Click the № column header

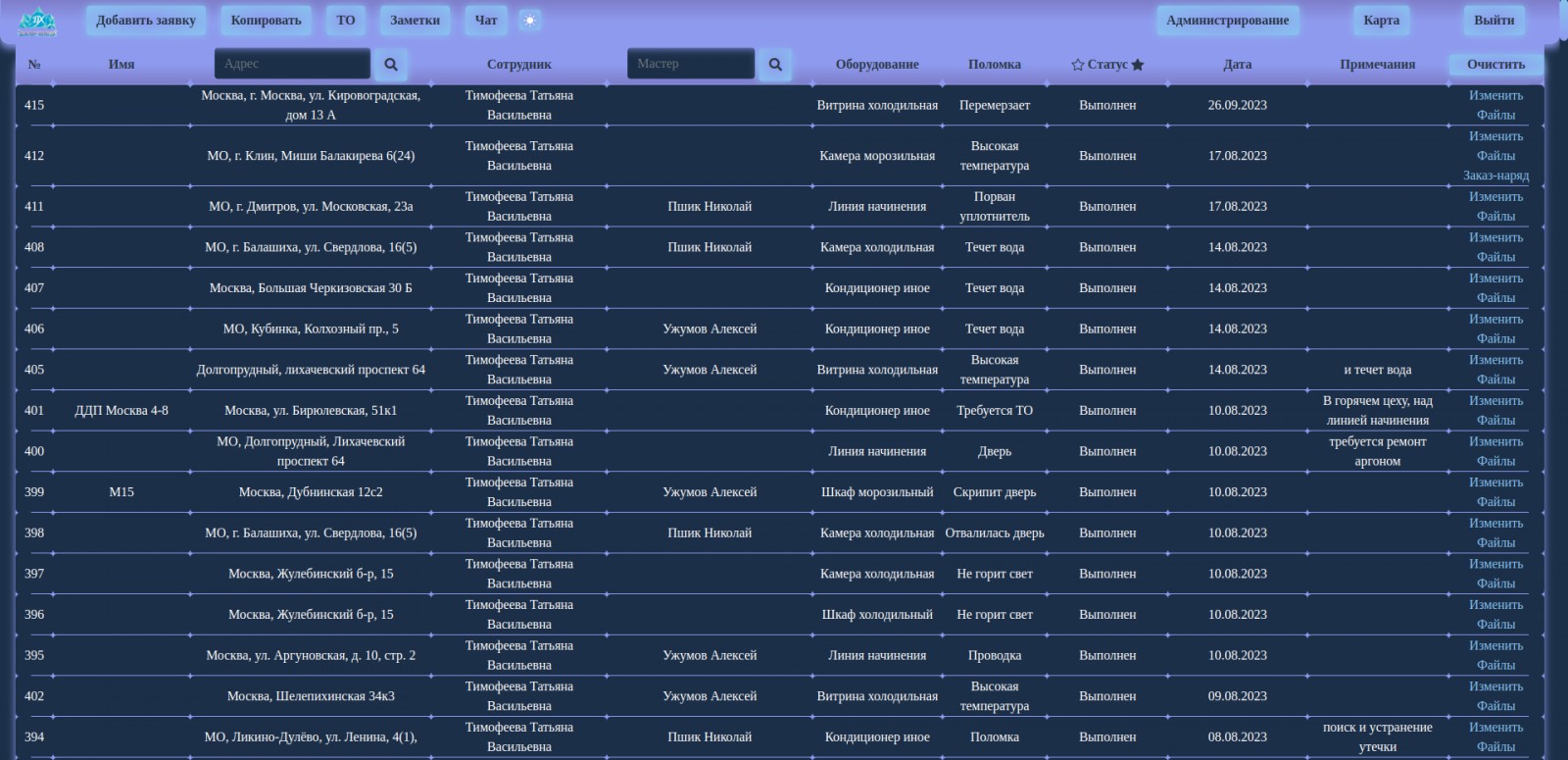point(34,65)
